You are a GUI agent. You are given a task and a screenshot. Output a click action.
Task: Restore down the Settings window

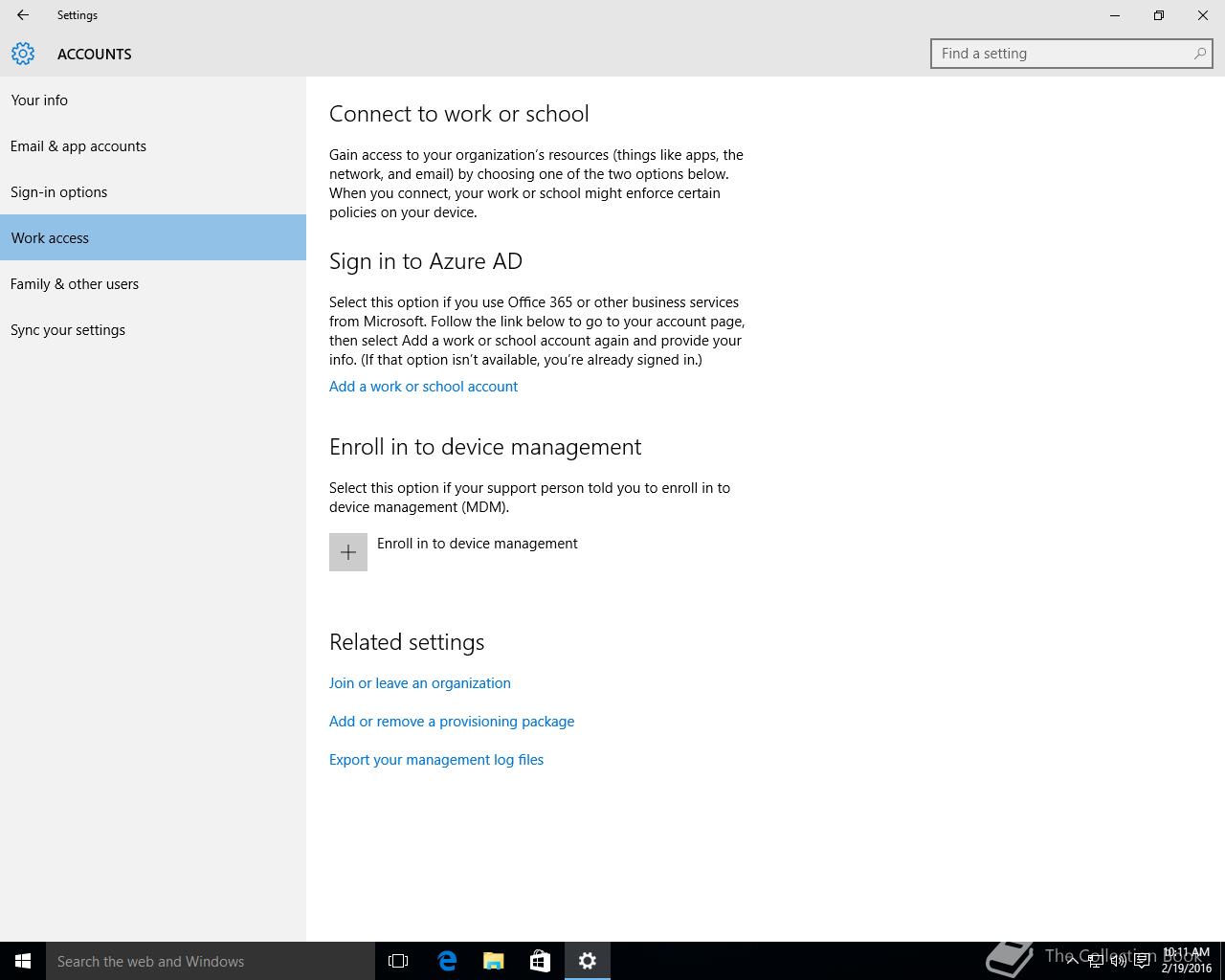[x=1159, y=15]
